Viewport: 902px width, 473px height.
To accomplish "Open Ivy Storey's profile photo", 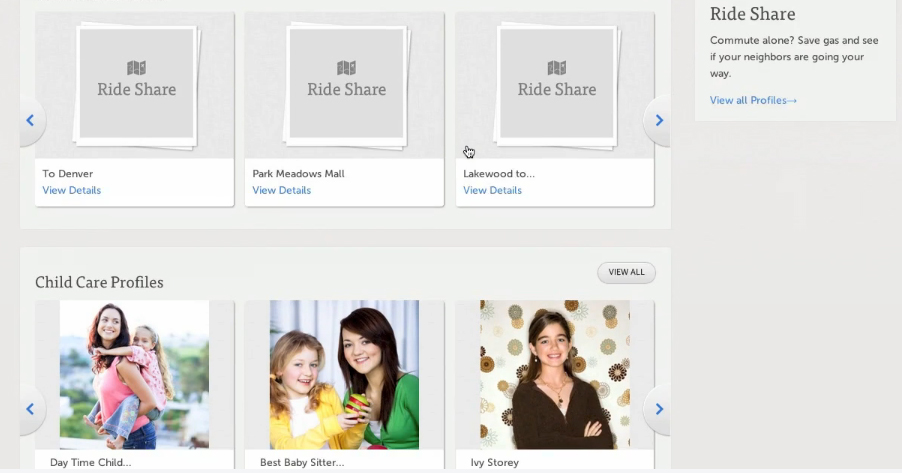I will click(x=554, y=374).
